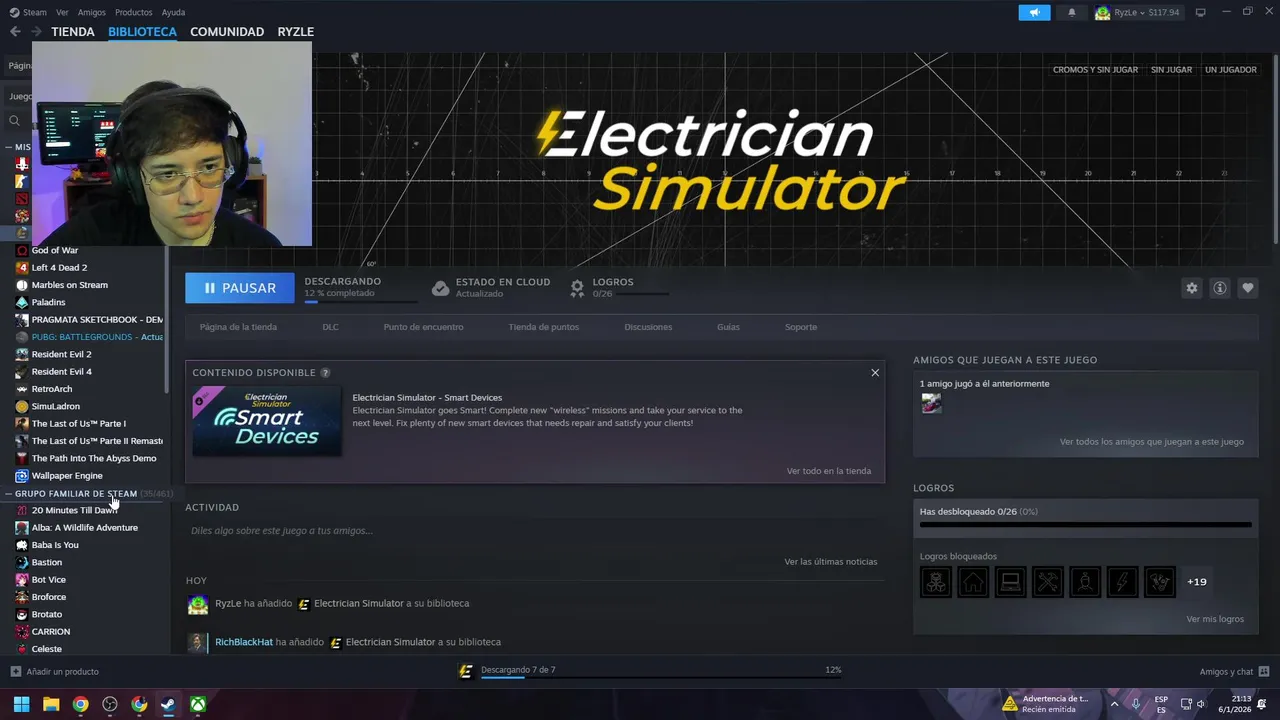This screenshot has width=1280, height=720.
Task: Click the download progress bar under Descargando
Action: (x=361, y=301)
